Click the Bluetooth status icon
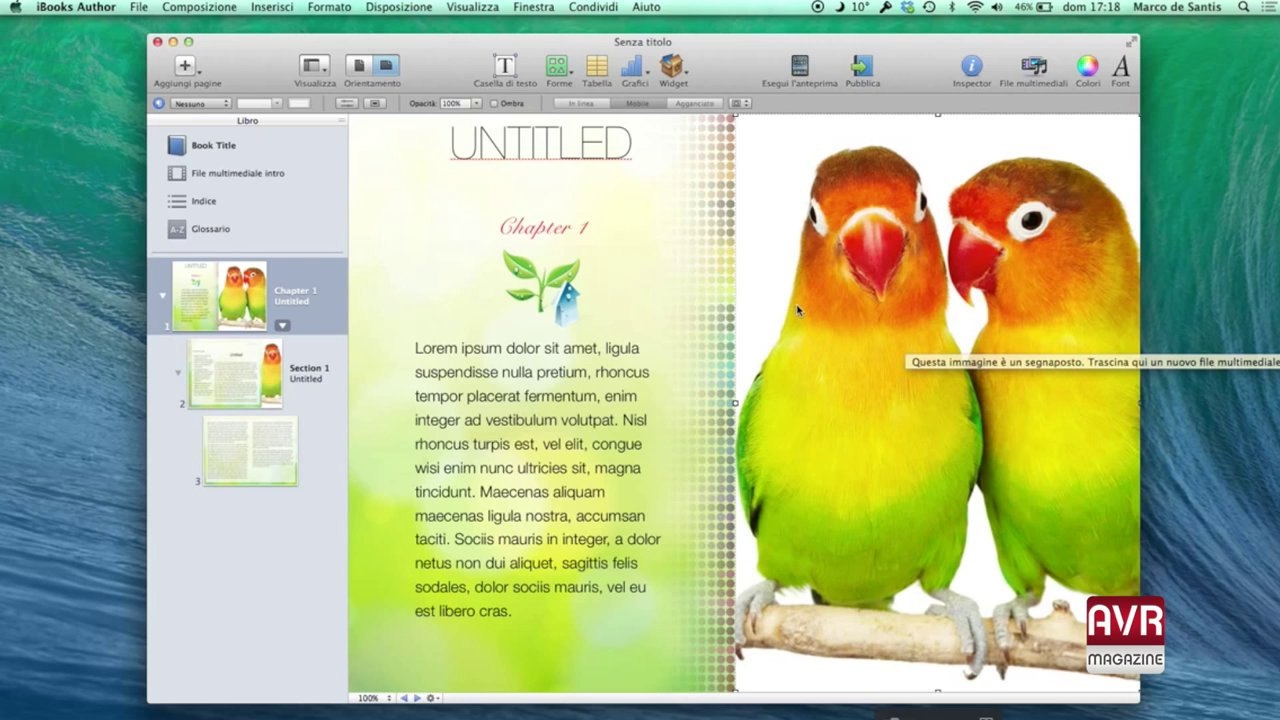Viewport: 1280px width, 720px height. [952, 7]
